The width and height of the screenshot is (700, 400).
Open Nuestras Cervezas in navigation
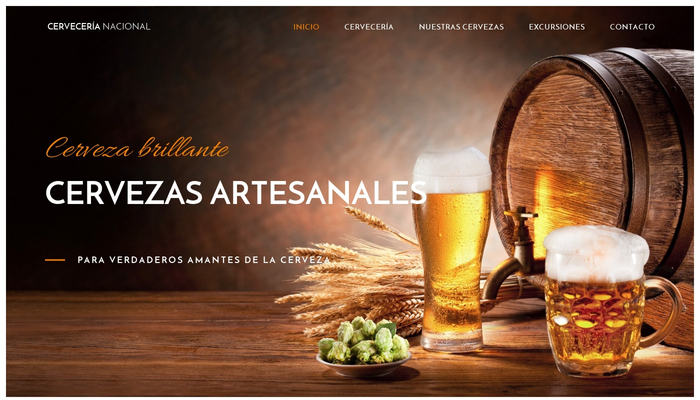pyautogui.click(x=461, y=27)
